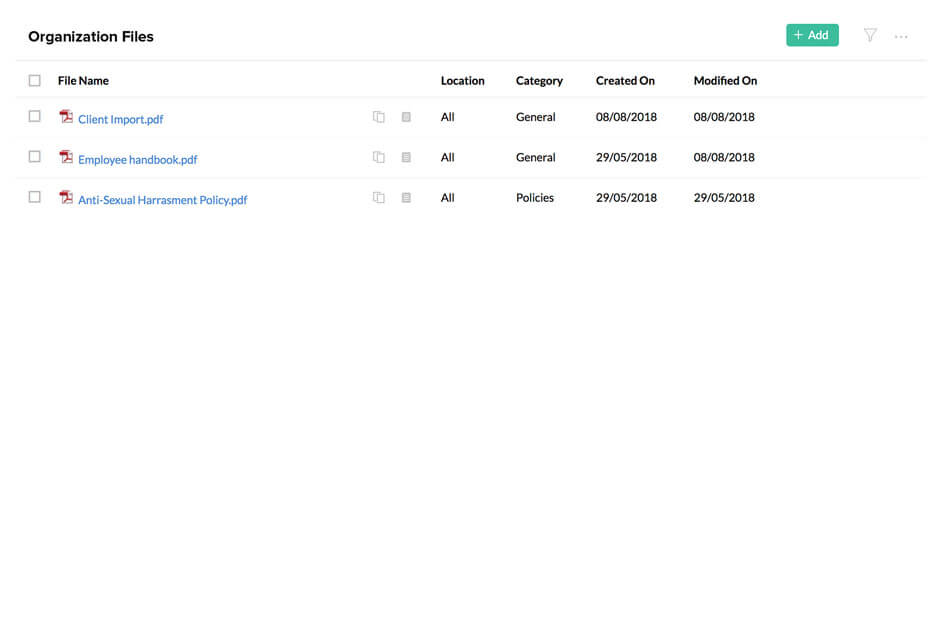Click the document icon in Client Import.pdf row
The height and width of the screenshot is (625, 940).
(406, 117)
